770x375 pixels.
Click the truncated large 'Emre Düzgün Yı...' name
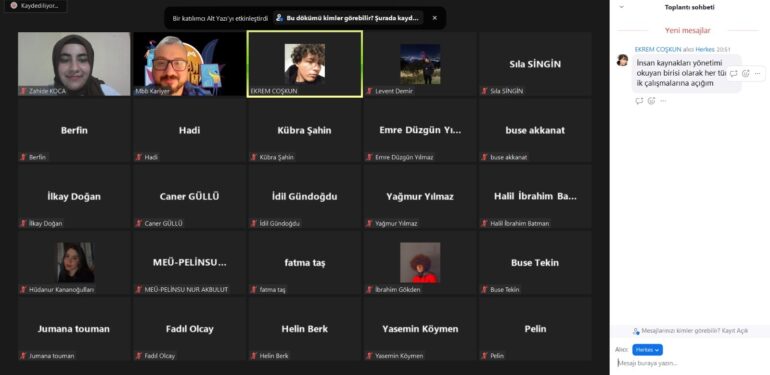(x=420, y=130)
